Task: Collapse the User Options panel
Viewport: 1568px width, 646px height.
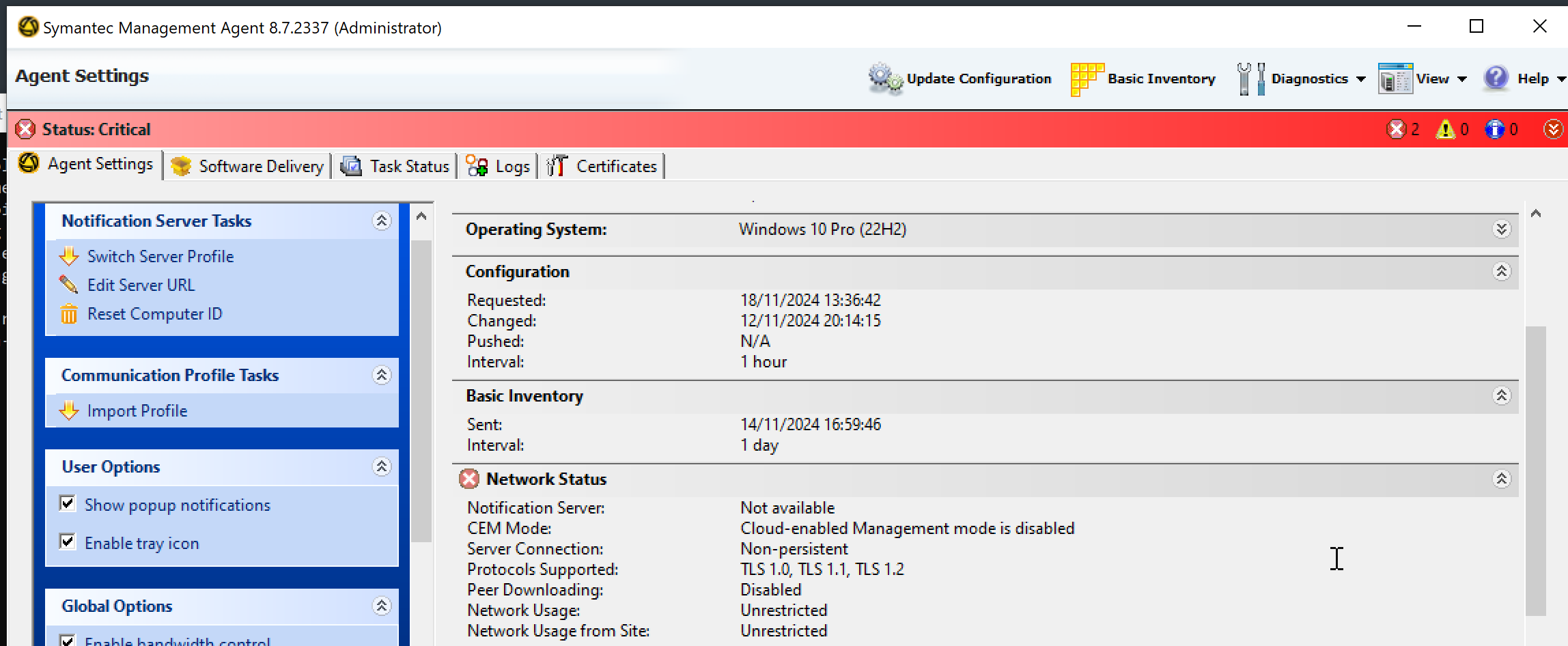Action: pos(382,466)
